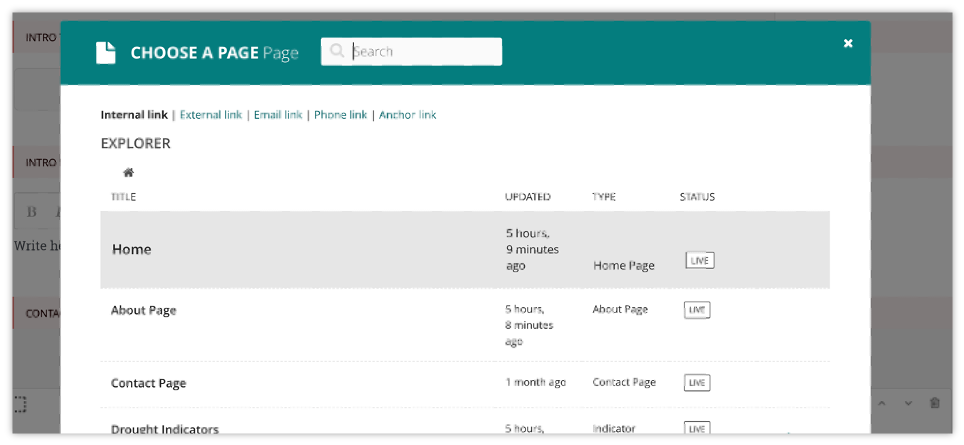Screen dimensions: 964x445
Task: Switch to Phone link
Action: (x=341, y=115)
